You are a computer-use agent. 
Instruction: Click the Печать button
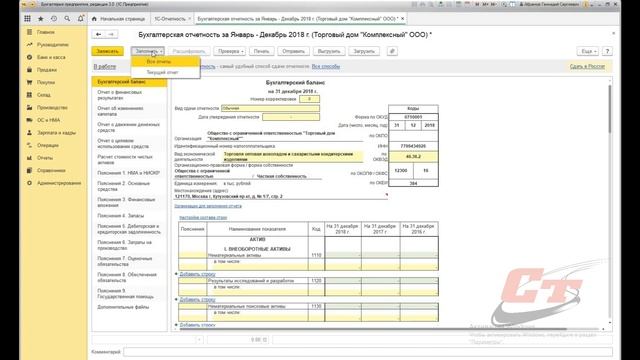(x=261, y=51)
